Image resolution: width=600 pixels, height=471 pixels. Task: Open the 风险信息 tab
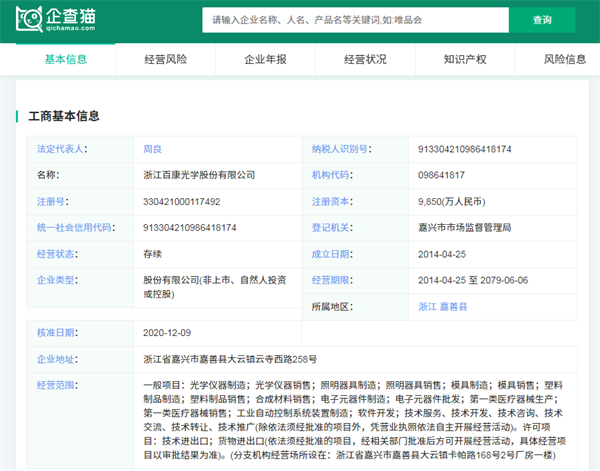coord(565,59)
